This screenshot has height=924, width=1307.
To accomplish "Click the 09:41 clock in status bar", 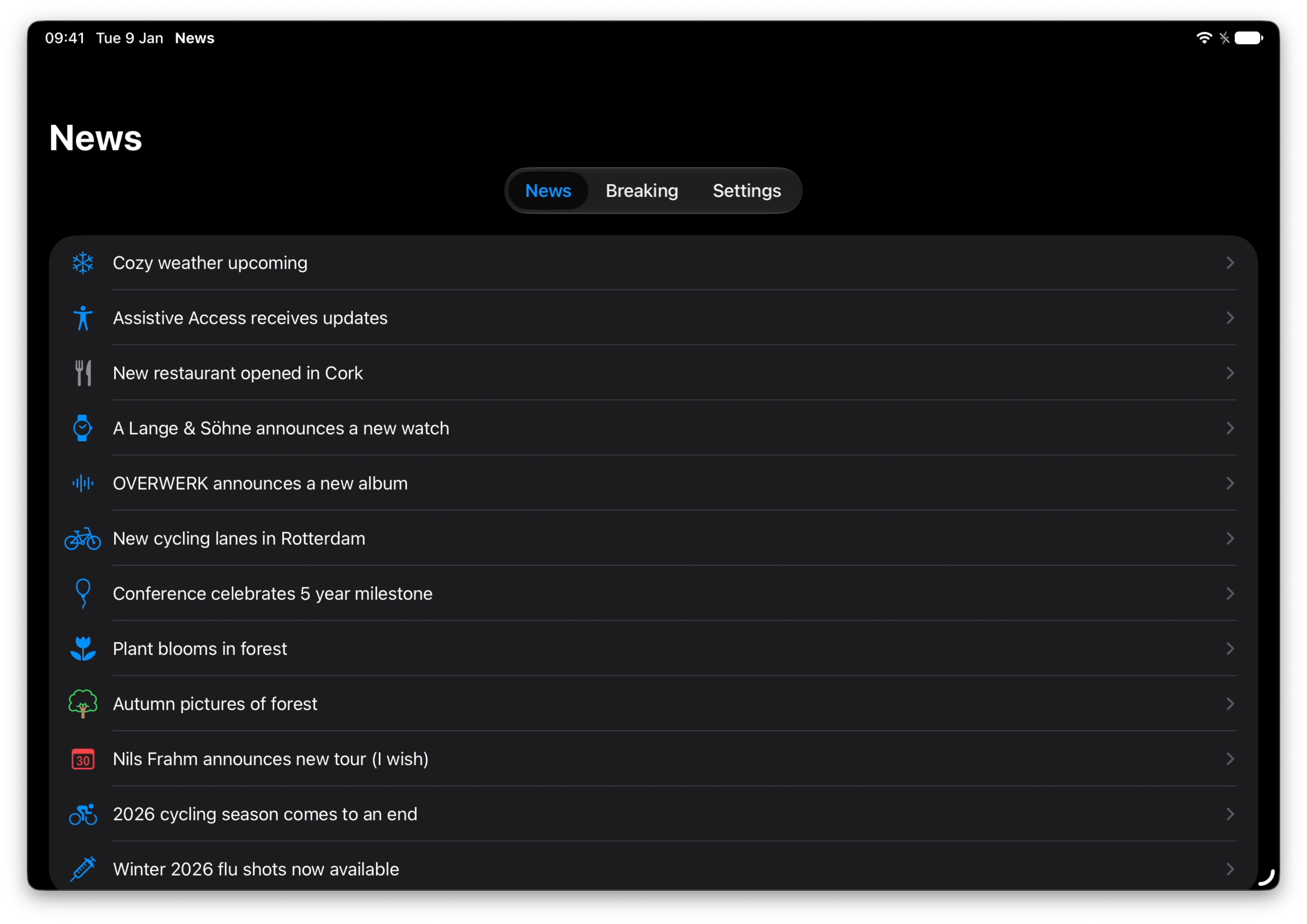I will [x=65, y=38].
